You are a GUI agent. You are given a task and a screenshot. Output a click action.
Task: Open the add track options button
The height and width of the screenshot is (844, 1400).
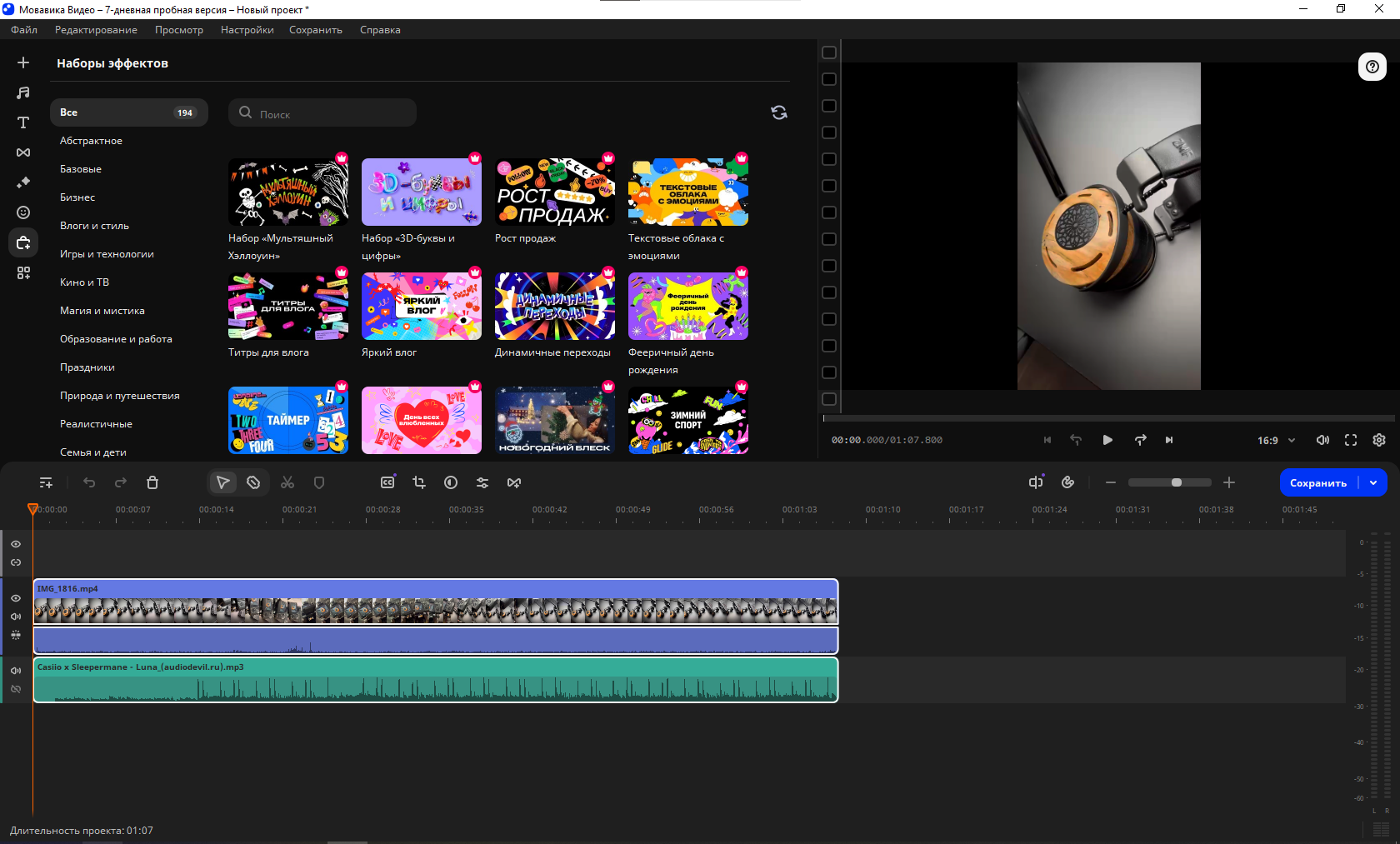coord(46,482)
